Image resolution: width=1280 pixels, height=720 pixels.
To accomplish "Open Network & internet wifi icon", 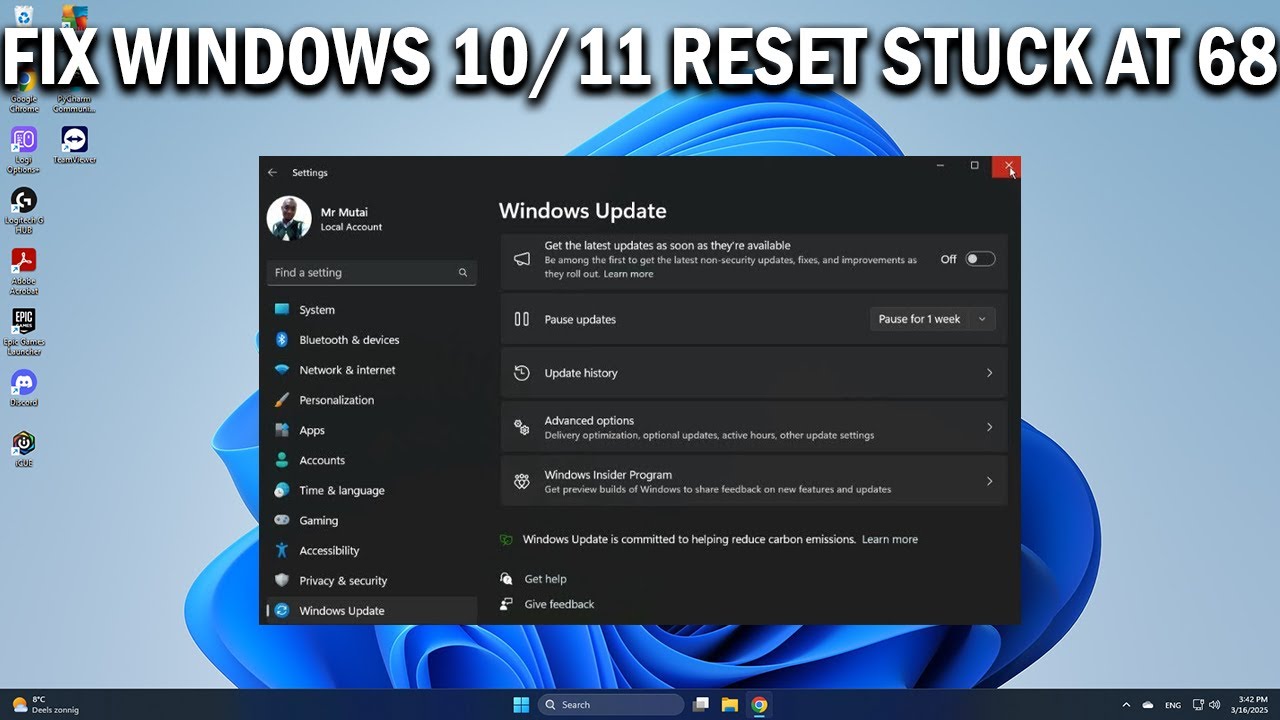I will coord(282,370).
